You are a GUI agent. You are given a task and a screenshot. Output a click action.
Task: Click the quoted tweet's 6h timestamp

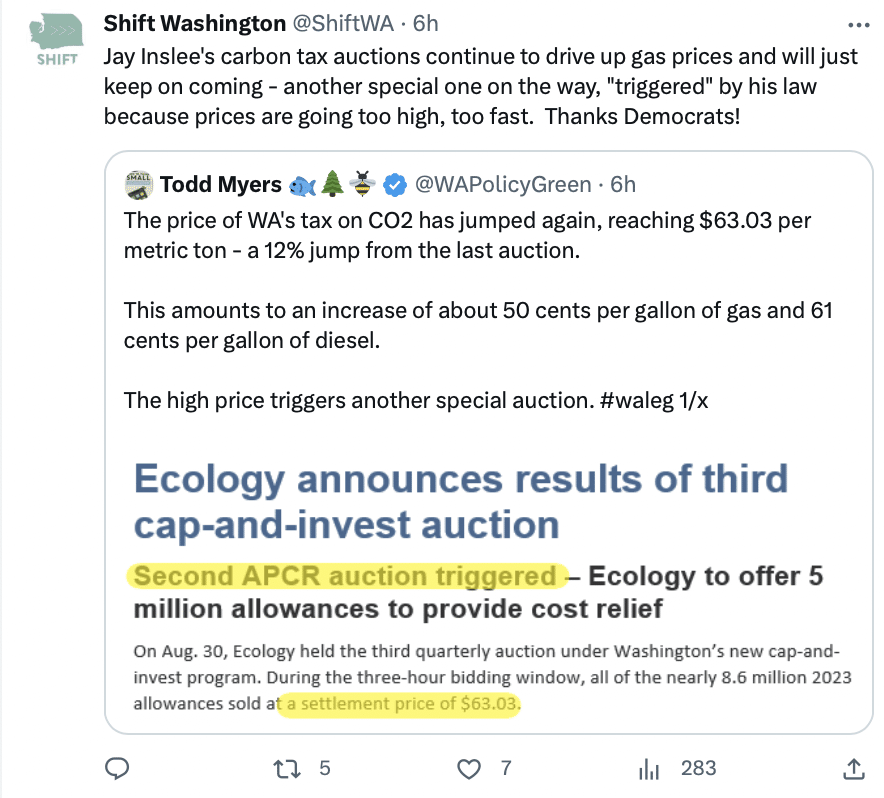pos(623,184)
